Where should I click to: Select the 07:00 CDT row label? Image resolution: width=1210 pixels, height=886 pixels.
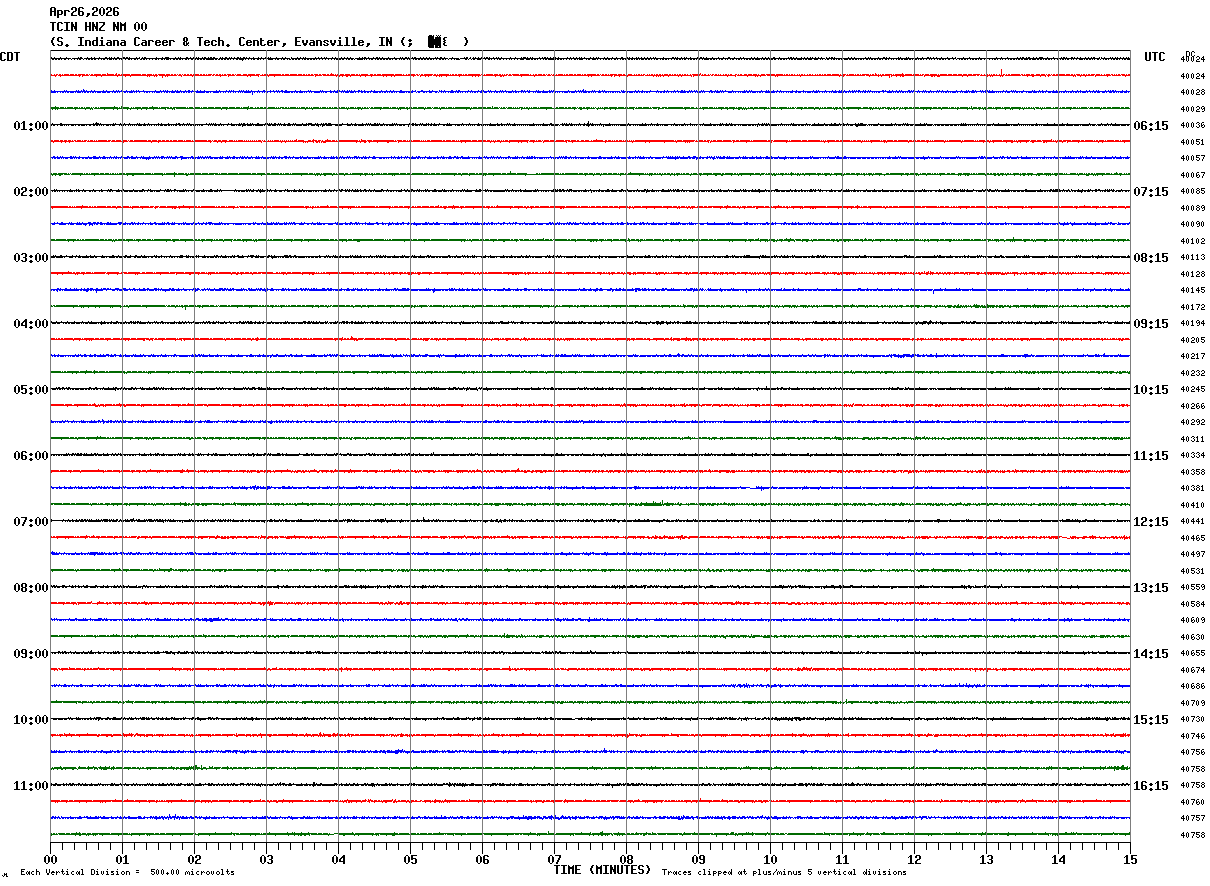(30, 522)
